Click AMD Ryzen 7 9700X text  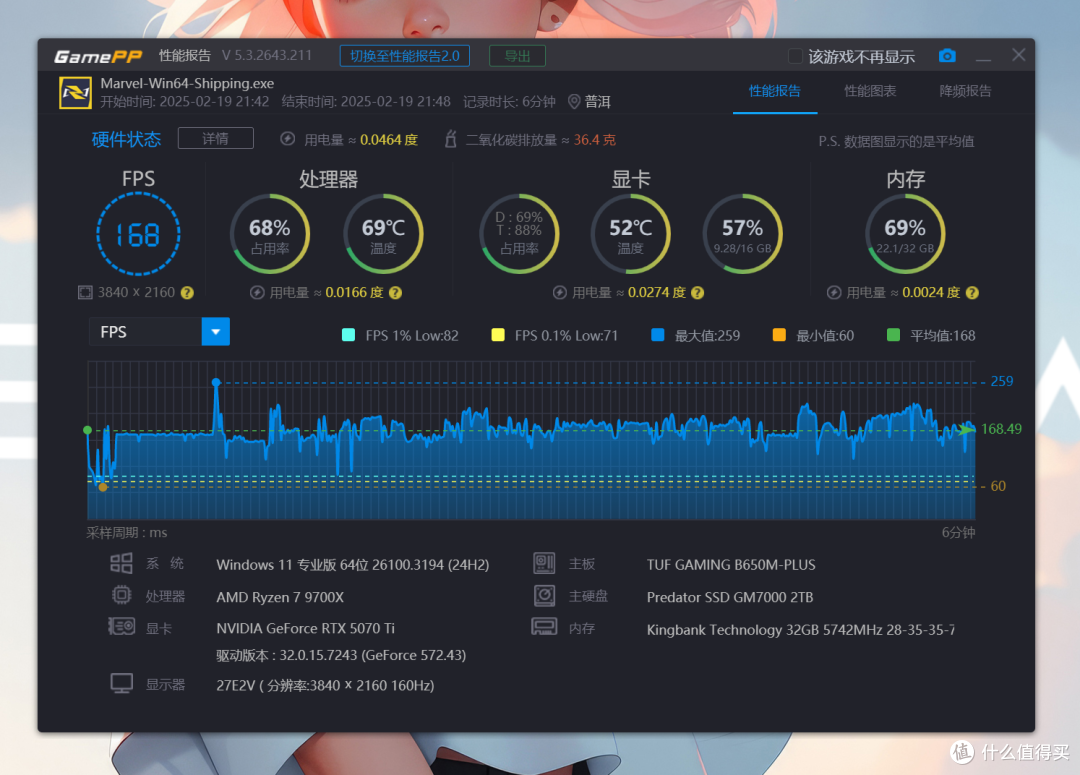pyautogui.click(x=280, y=597)
